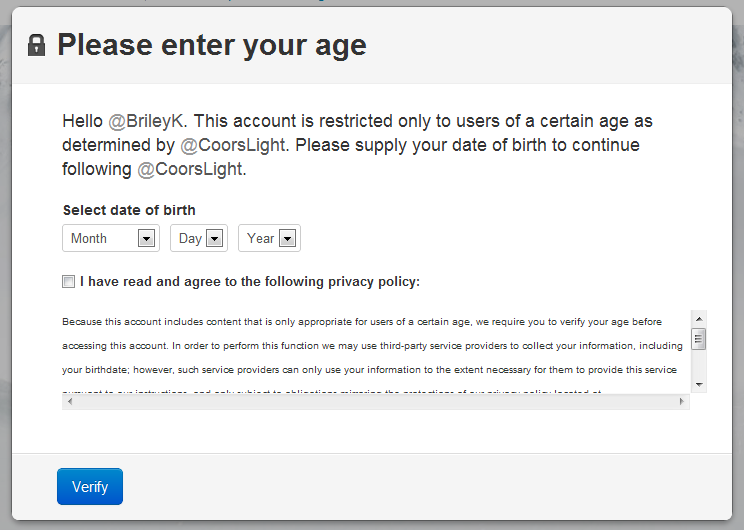
Task: Click the 'Select date of birth' label
Action: [x=129, y=210]
